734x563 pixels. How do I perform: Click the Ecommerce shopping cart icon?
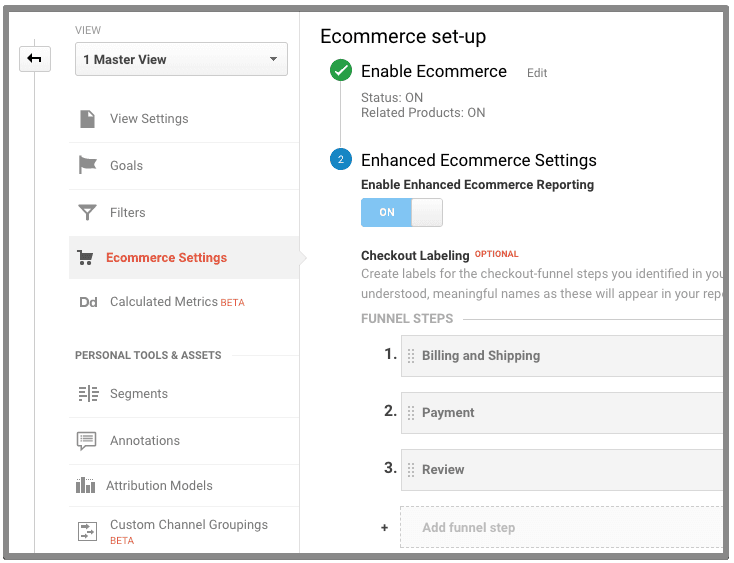click(x=85, y=257)
